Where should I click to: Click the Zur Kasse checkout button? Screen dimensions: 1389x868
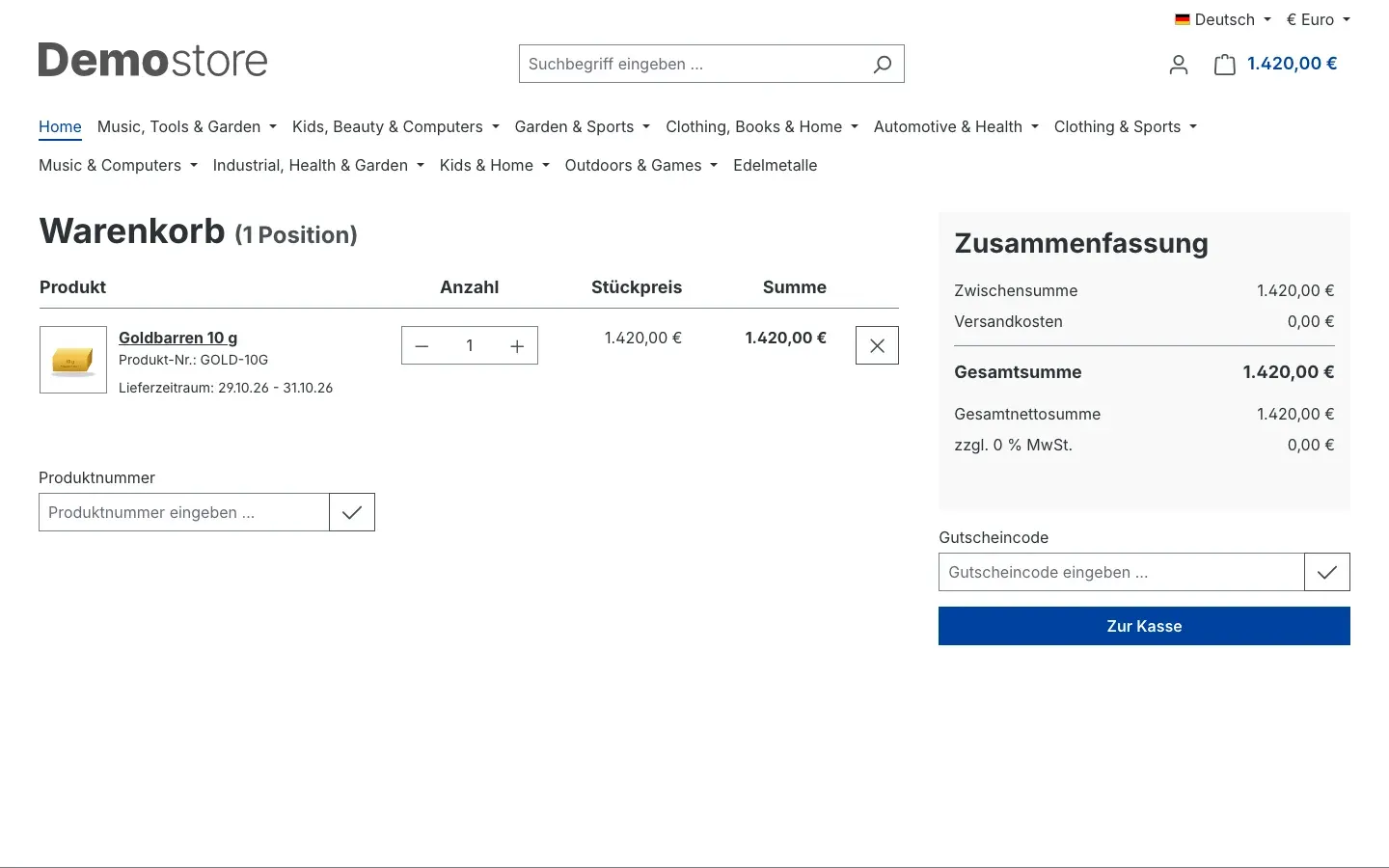pyautogui.click(x=1144, y=626)
